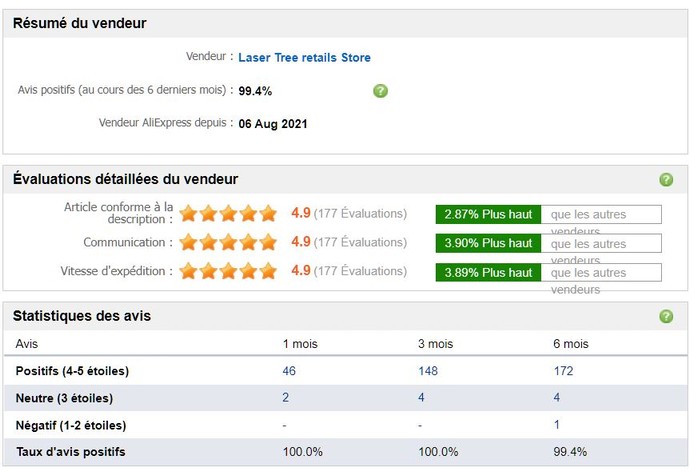The image size is (689, 471).
Task: Open Laser Tree retails Store link
Action: [x=304, y=58]
